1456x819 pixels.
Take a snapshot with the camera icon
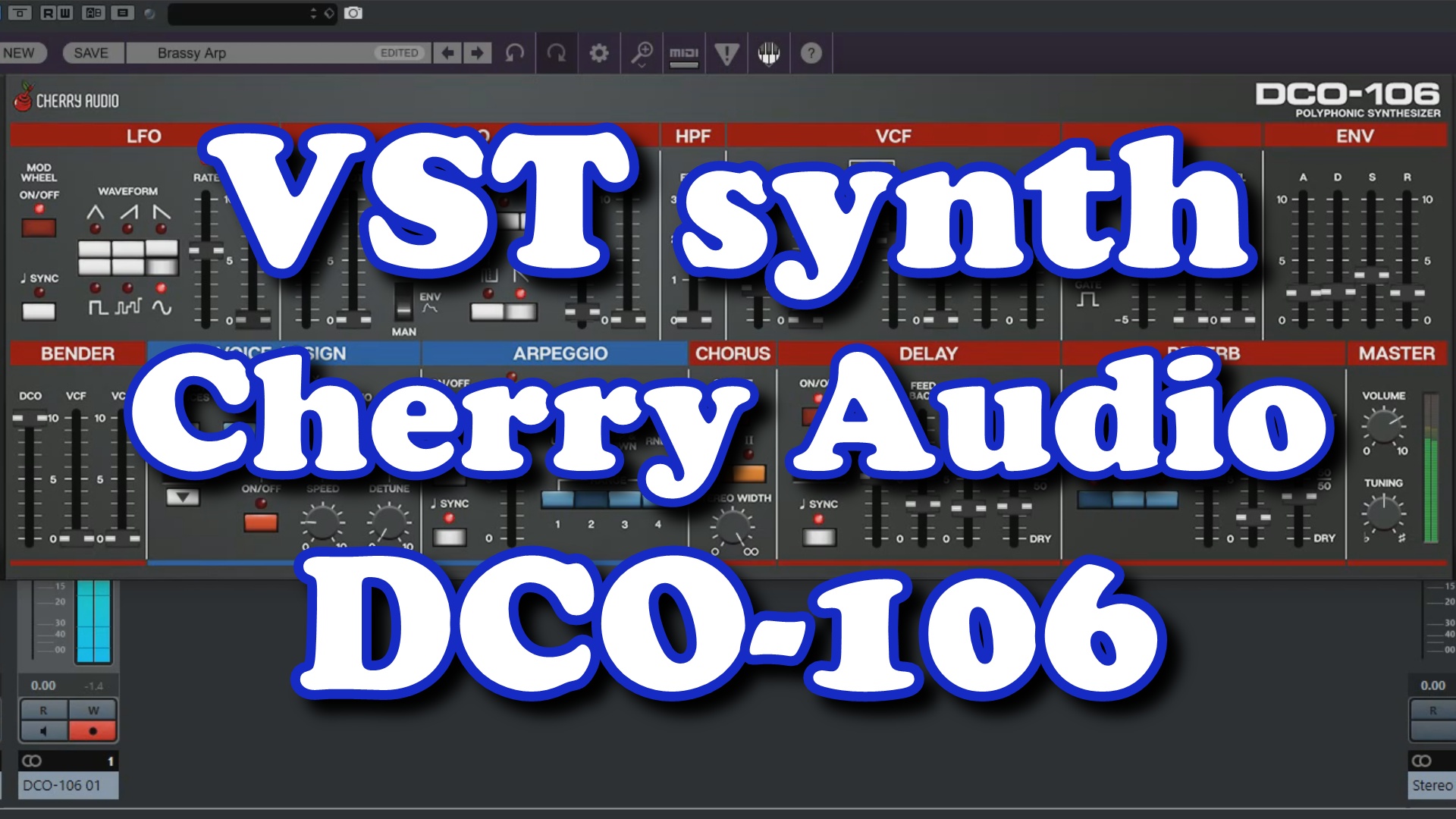353,13
